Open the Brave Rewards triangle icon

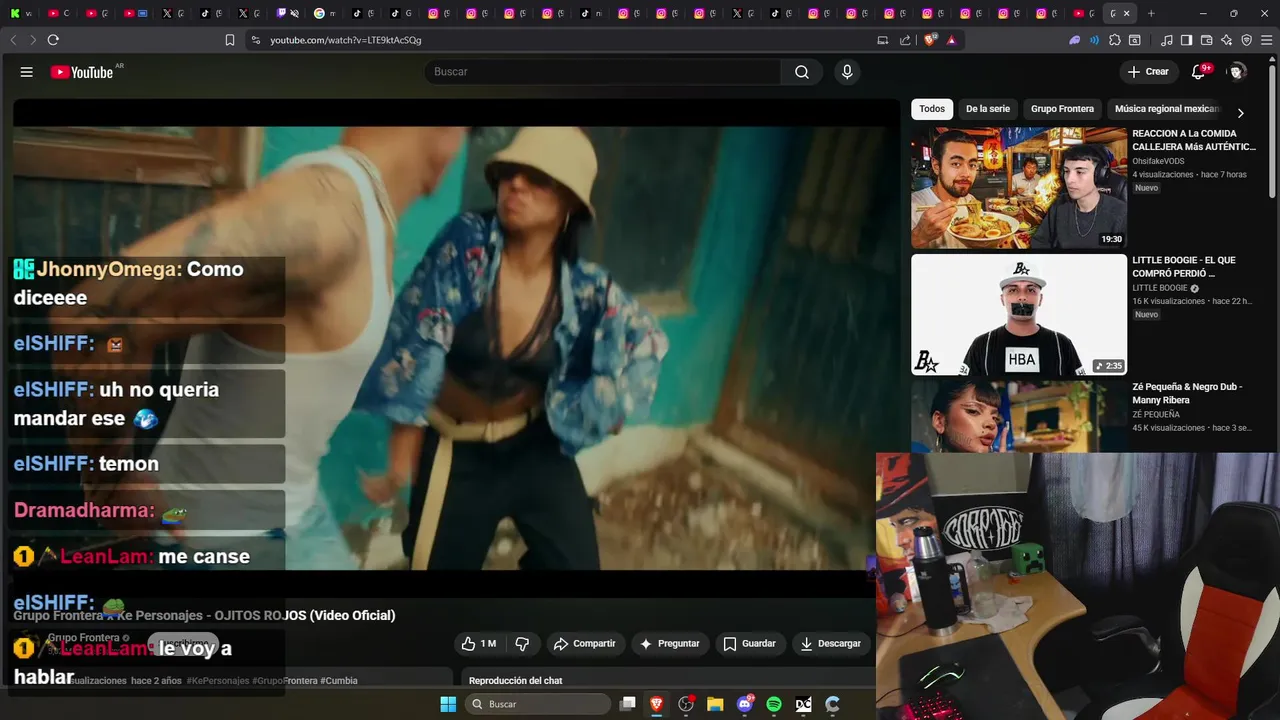click(951, 40)
